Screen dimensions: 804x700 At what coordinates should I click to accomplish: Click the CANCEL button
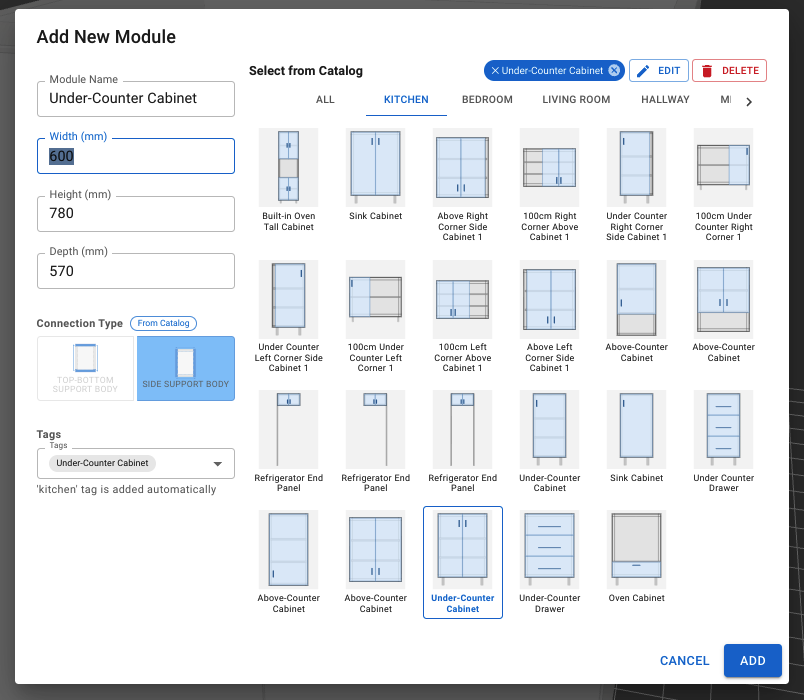point(684,661)
